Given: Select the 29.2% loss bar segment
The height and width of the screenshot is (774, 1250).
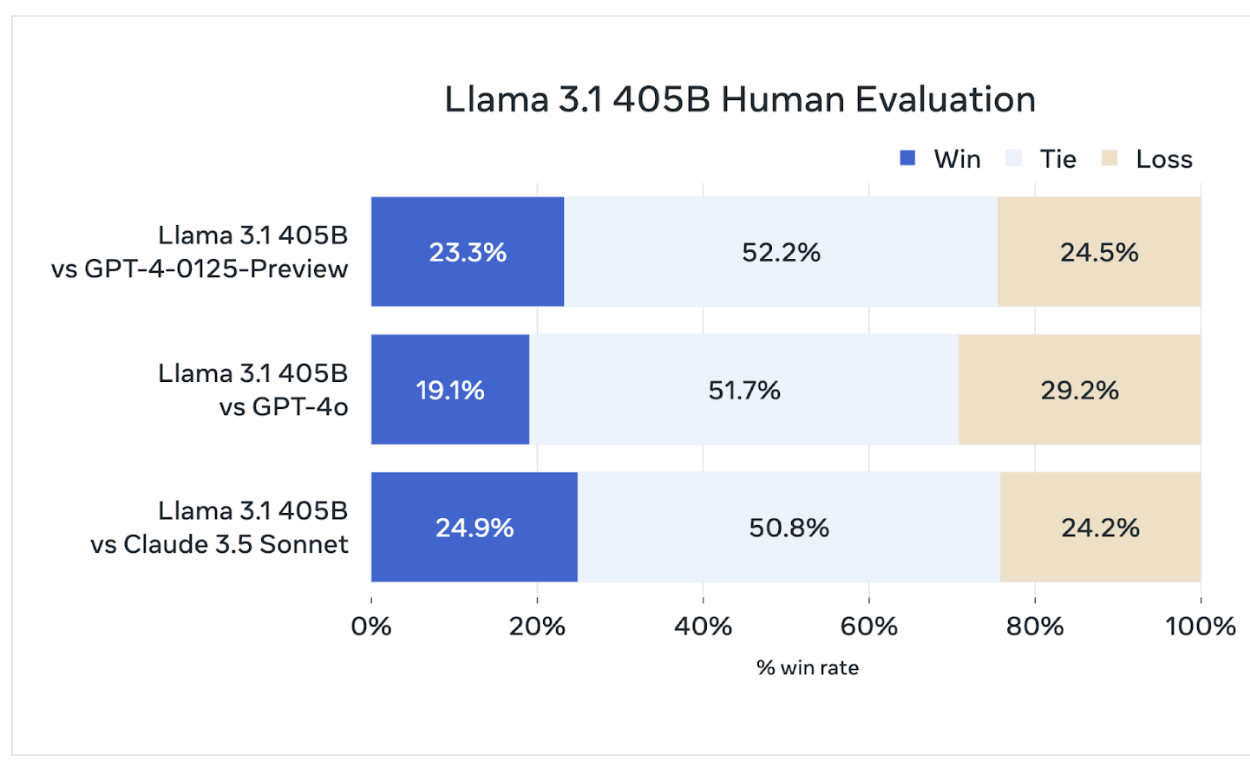Looking at the screenshot, I should tap(1080, 390).
